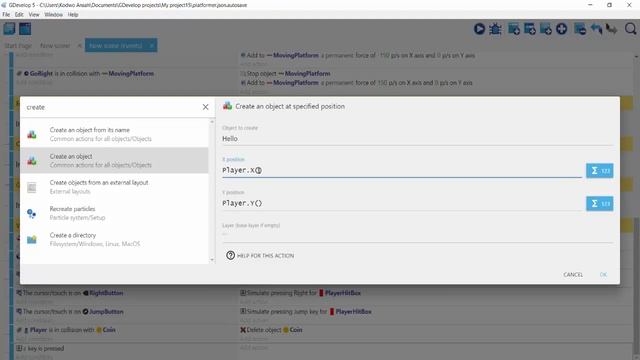Screen dimensions: 640x360
Task: Select 'Create an object from its name' action
Action: [x=114, y=134]
